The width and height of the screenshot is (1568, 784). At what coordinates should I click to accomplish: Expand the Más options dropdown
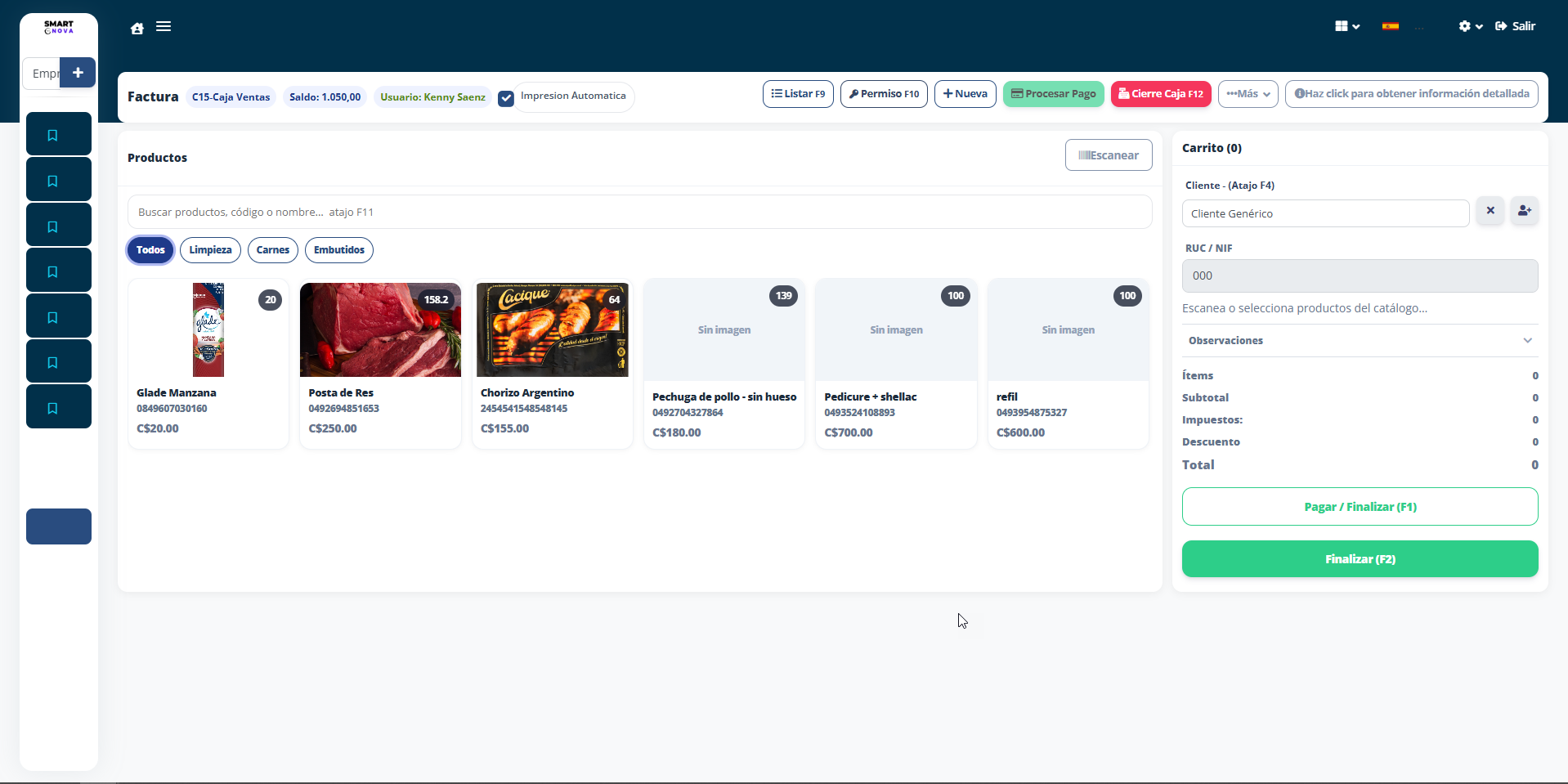(1248, 94)
